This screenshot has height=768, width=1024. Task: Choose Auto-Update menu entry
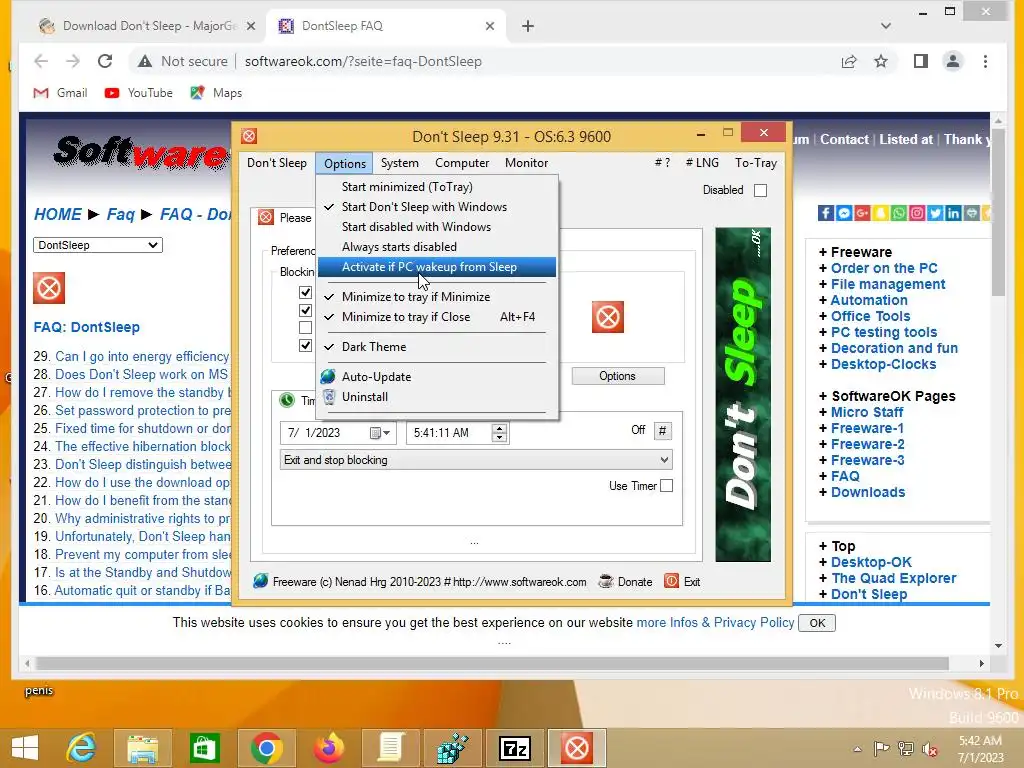click(437, 377)
